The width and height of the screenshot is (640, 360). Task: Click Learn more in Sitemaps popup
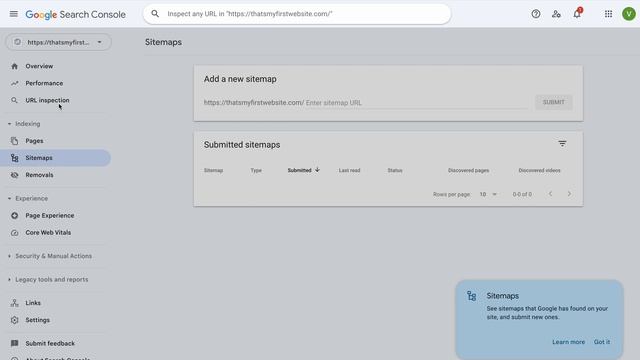click(568, 342)
